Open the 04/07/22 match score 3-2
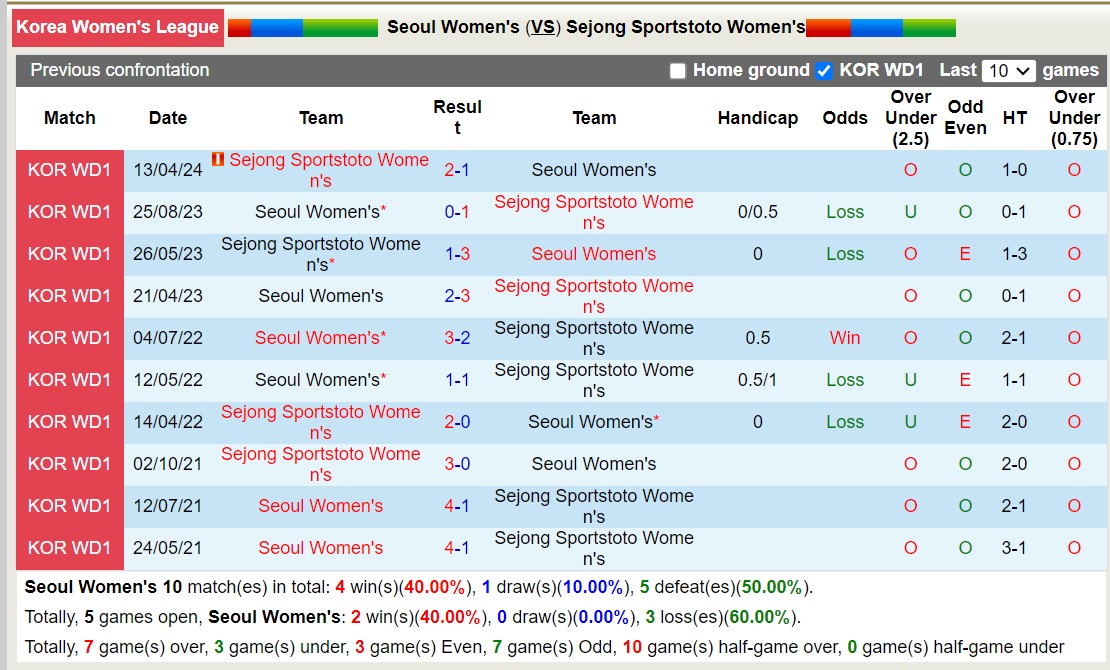The image size is (1110, 670). coord(457,338)
